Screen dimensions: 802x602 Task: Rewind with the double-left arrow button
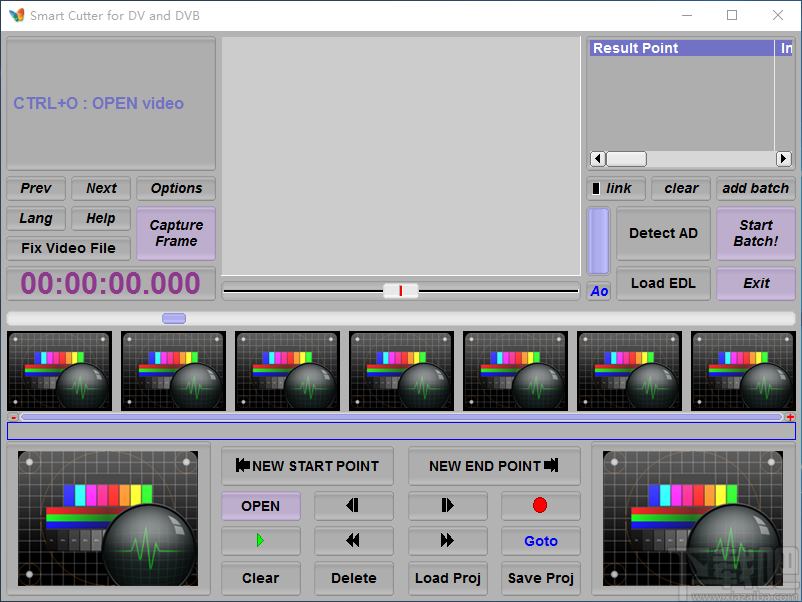coord(353,541)
